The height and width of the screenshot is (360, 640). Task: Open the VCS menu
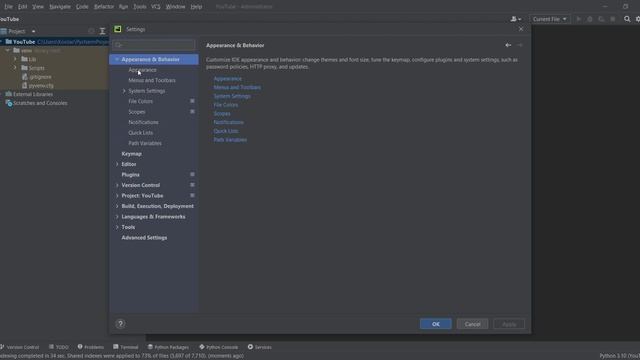pos(156,7)
